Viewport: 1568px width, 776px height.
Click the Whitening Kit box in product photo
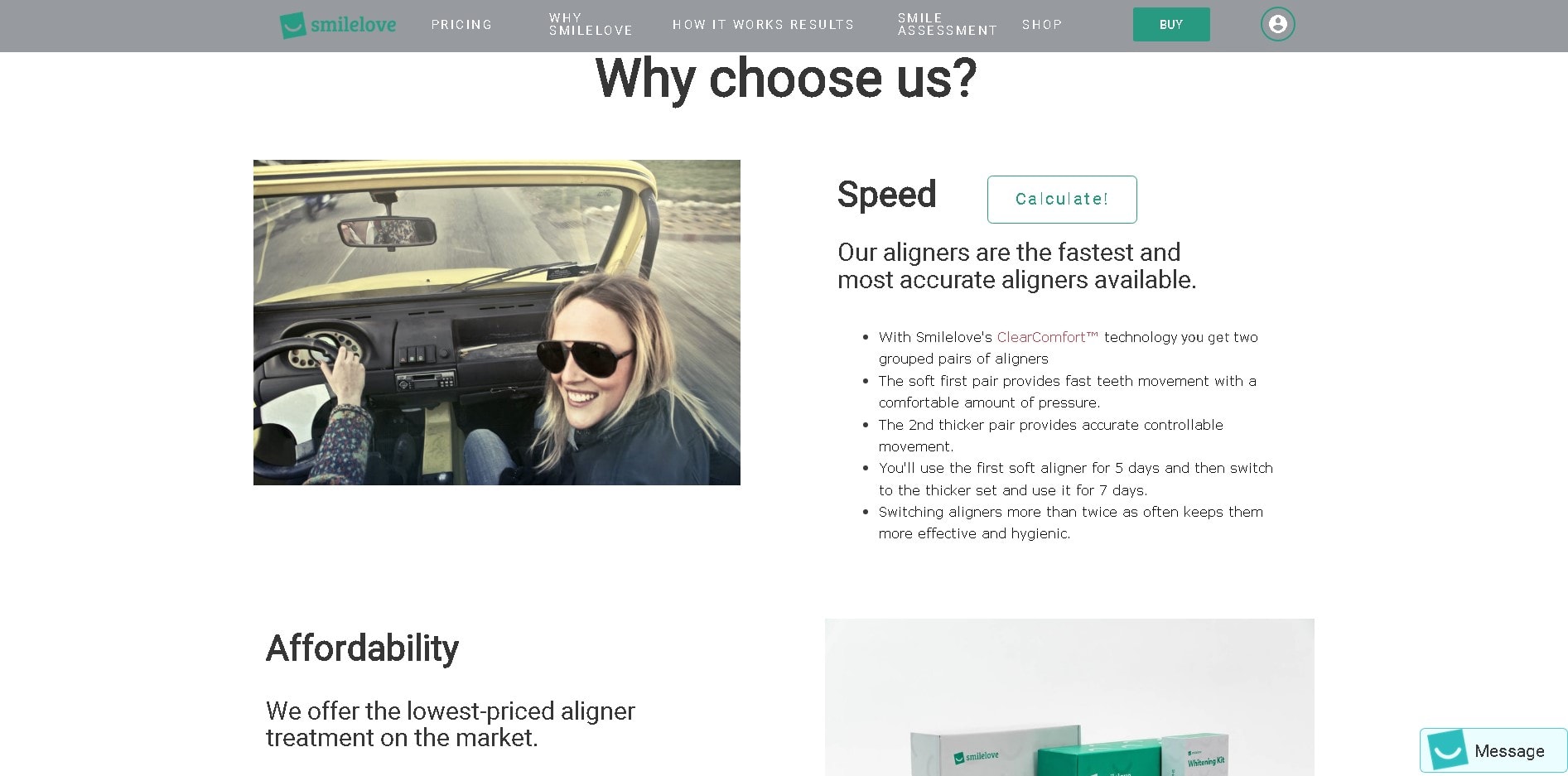1195,755
